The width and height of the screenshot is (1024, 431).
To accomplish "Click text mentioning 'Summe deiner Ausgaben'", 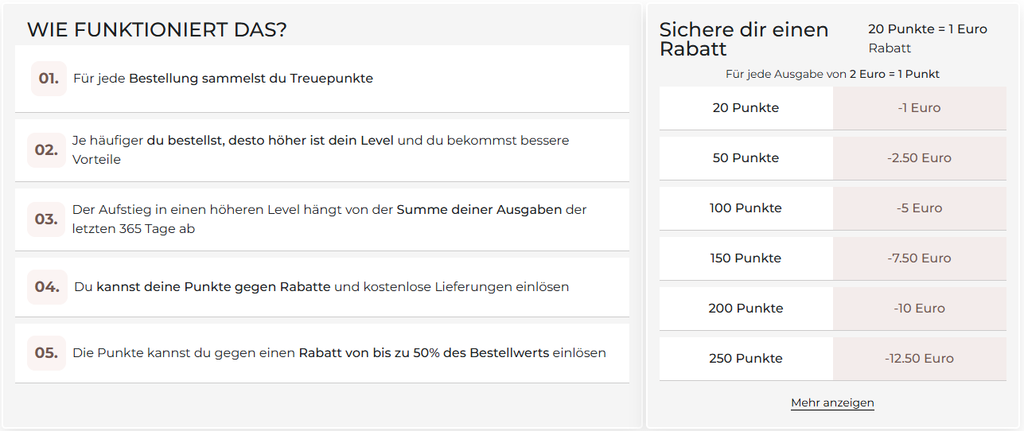I will pyautogui.click(x=329, y=219).
